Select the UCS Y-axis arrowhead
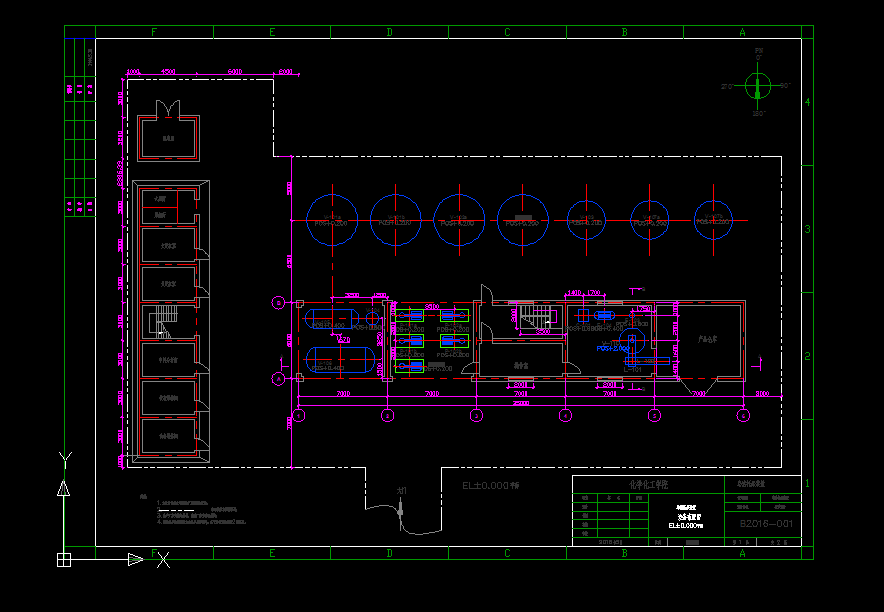Screen dimensions: 884x612 tap(64, 488)
